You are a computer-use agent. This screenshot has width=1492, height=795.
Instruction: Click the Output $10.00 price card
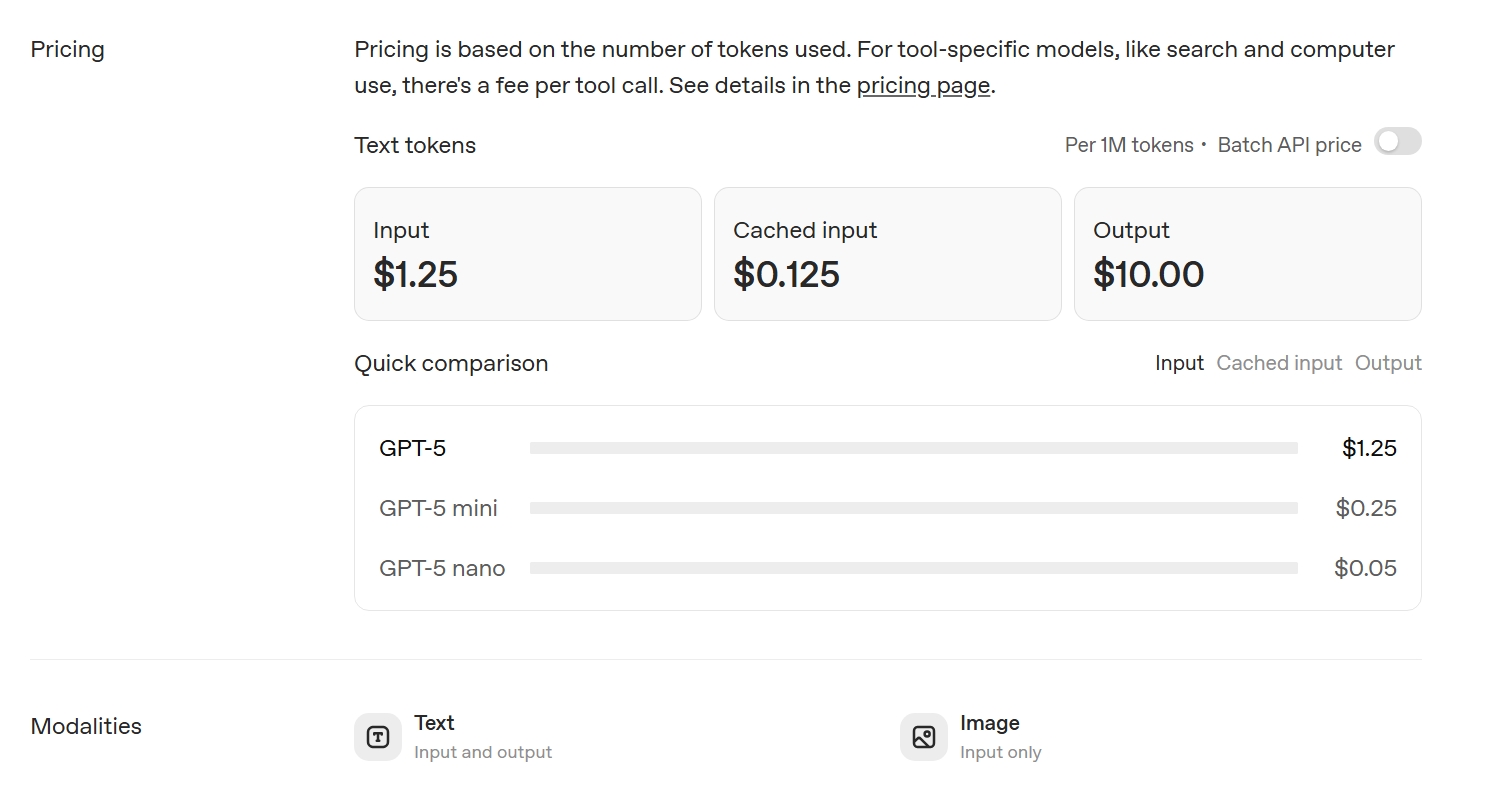(x=1247, y=254)
